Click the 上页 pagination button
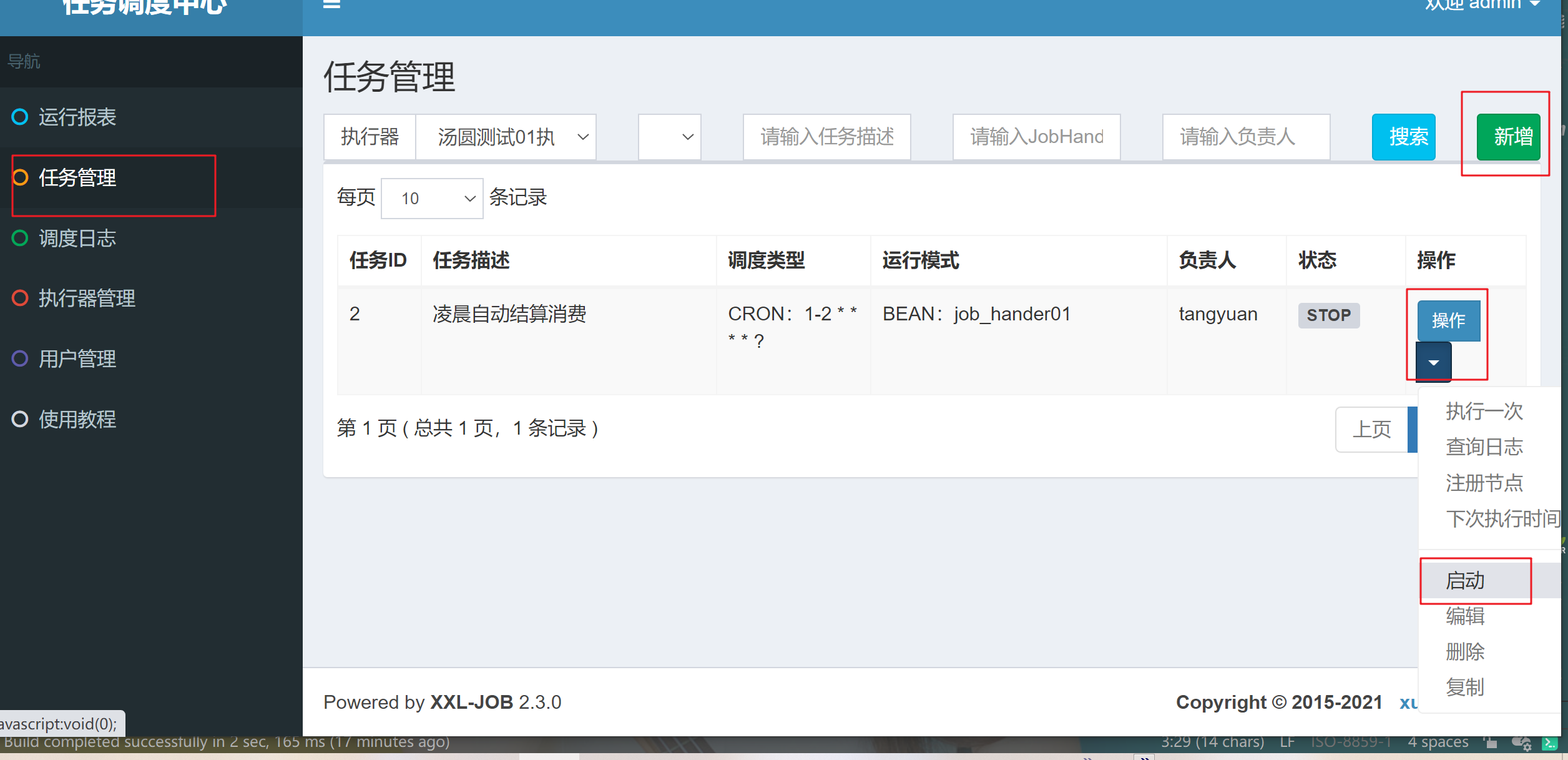The height and width of the screenshot is (760, 1568). 1372,430
